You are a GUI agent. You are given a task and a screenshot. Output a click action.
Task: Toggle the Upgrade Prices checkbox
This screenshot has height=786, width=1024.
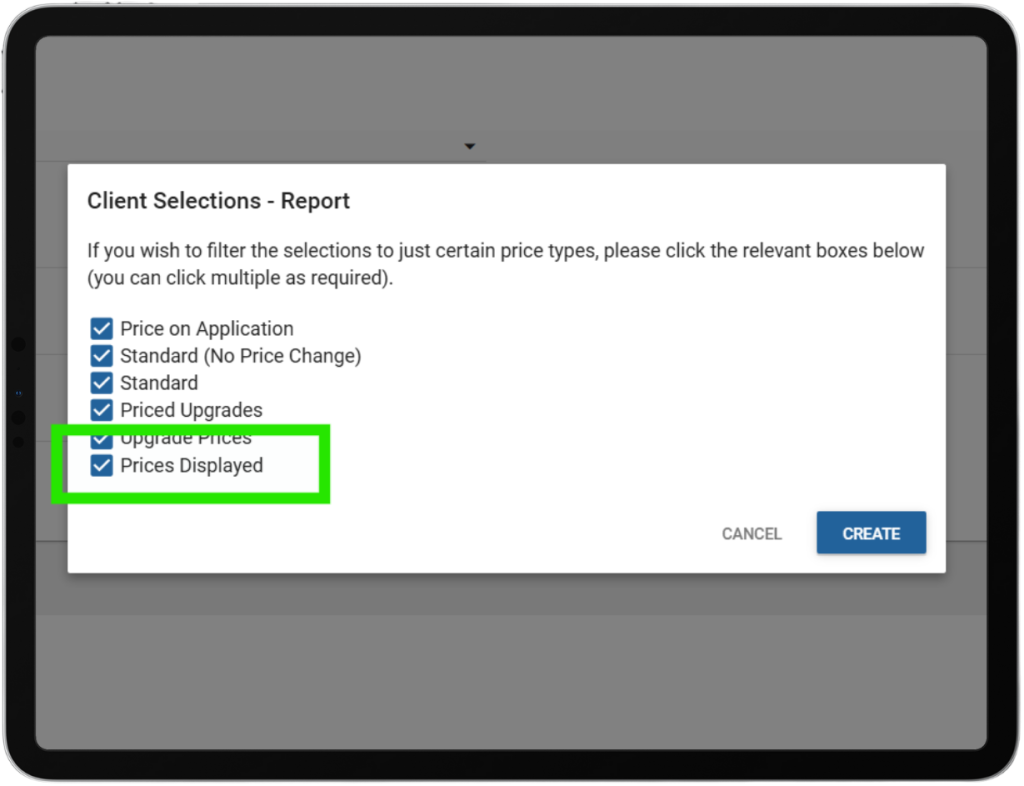pos(101,438)
